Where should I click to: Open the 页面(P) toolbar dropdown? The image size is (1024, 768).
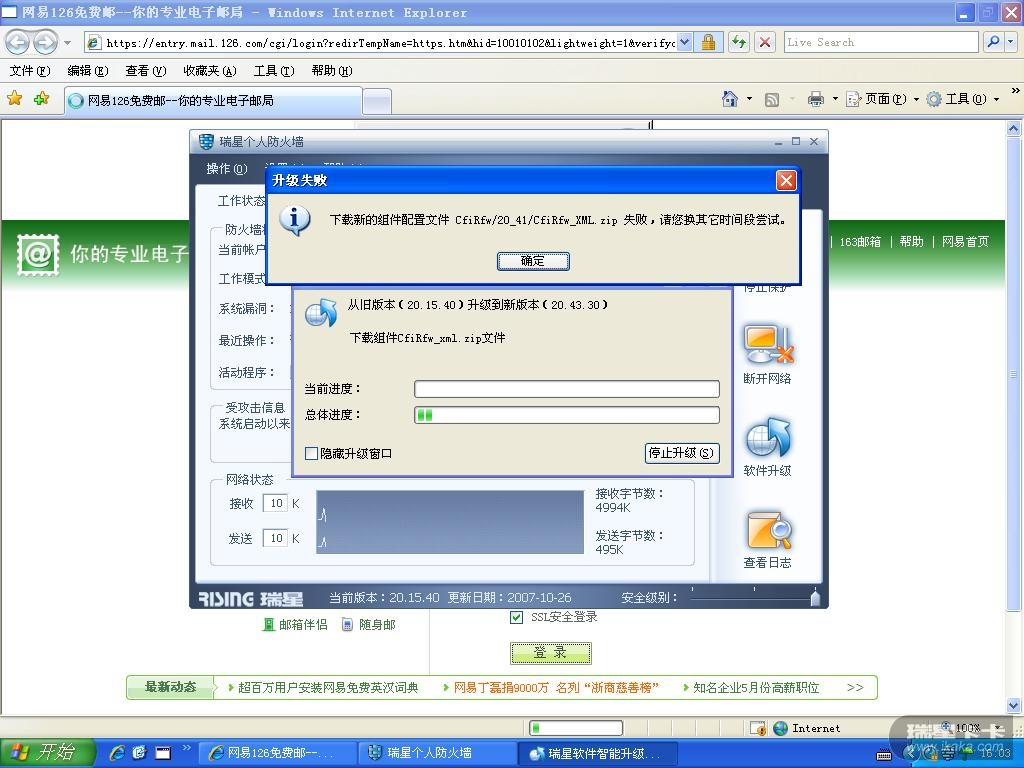(x=882, y=99)
